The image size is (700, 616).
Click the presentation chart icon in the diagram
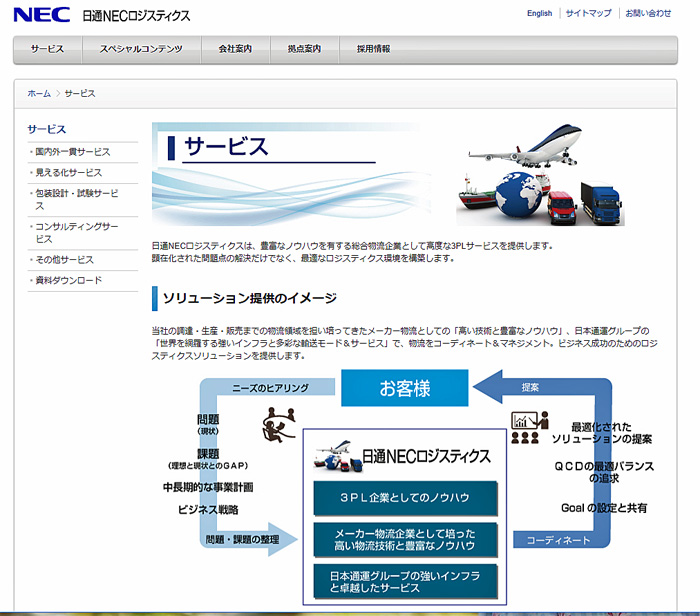529,427
